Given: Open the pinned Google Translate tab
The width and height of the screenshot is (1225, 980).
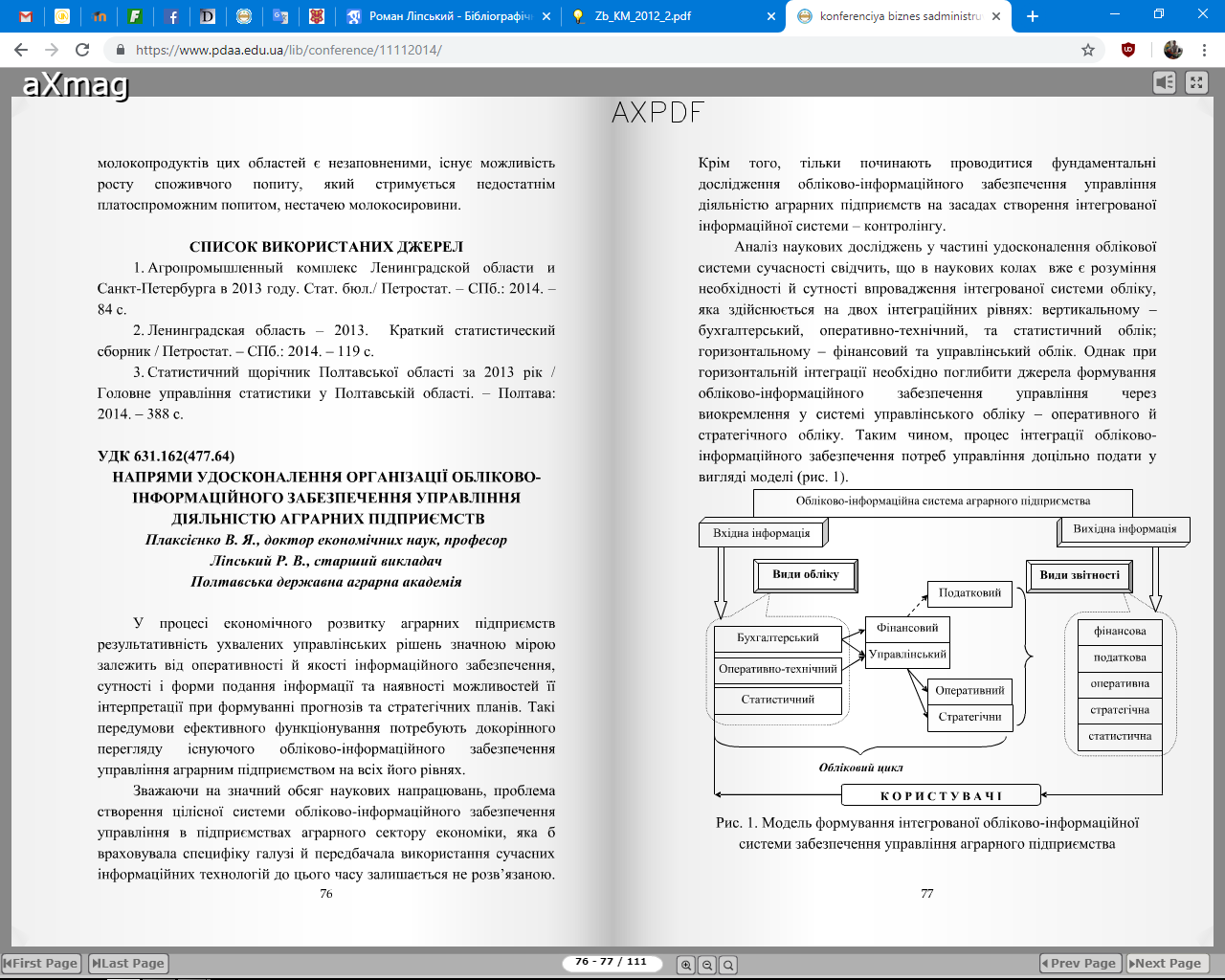Looking at the screenshot, I should (x=280, y=16).
